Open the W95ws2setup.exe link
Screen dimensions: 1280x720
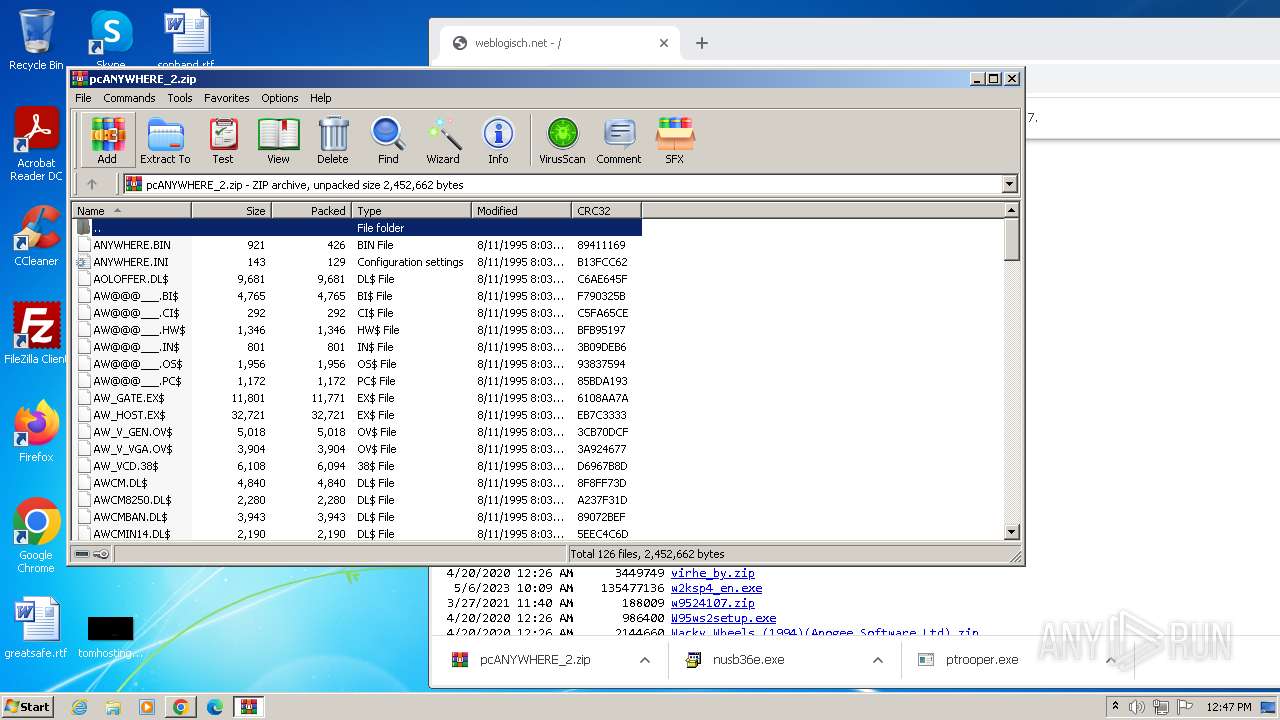[x=723, y=618]
